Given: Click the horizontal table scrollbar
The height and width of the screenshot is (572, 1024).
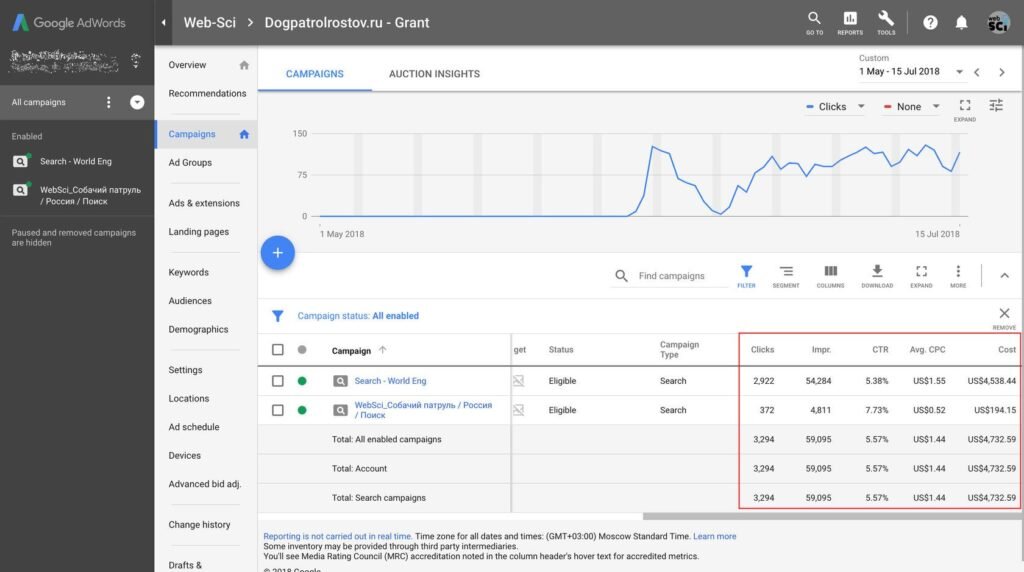Looking at the screenshot, I should [x=831, y=516].
